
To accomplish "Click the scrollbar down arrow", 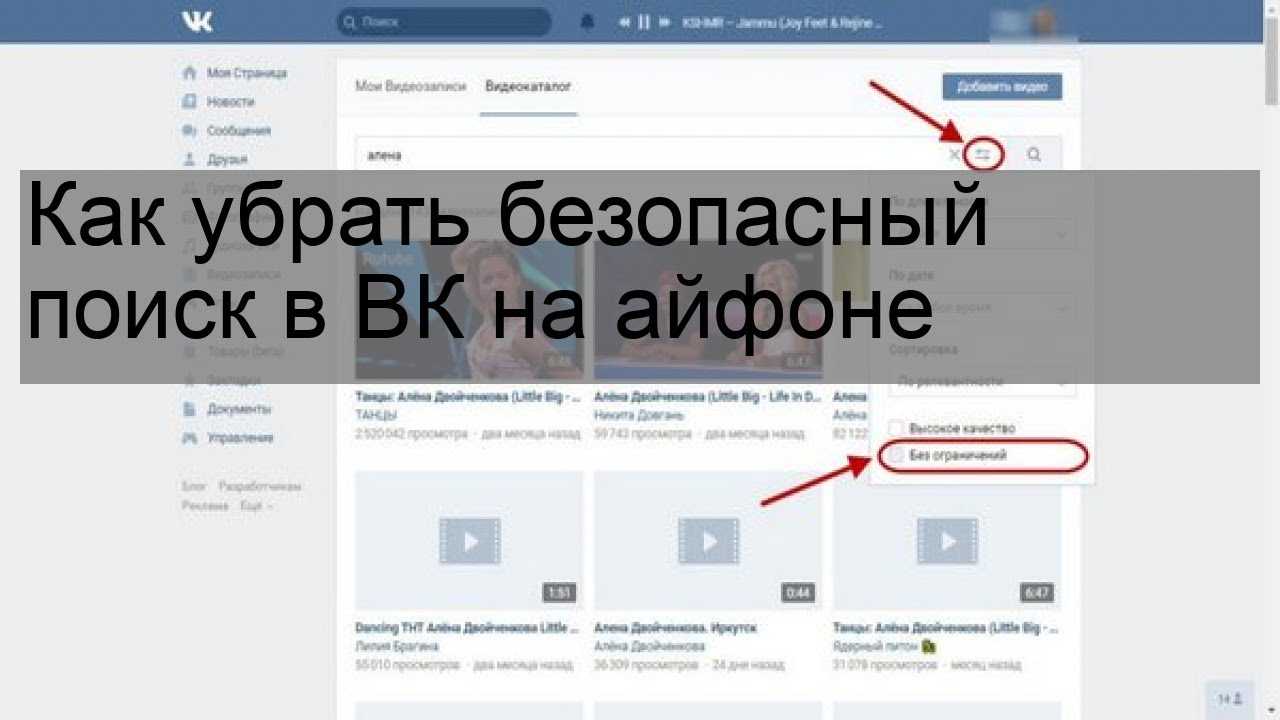I will [1271, 712].
